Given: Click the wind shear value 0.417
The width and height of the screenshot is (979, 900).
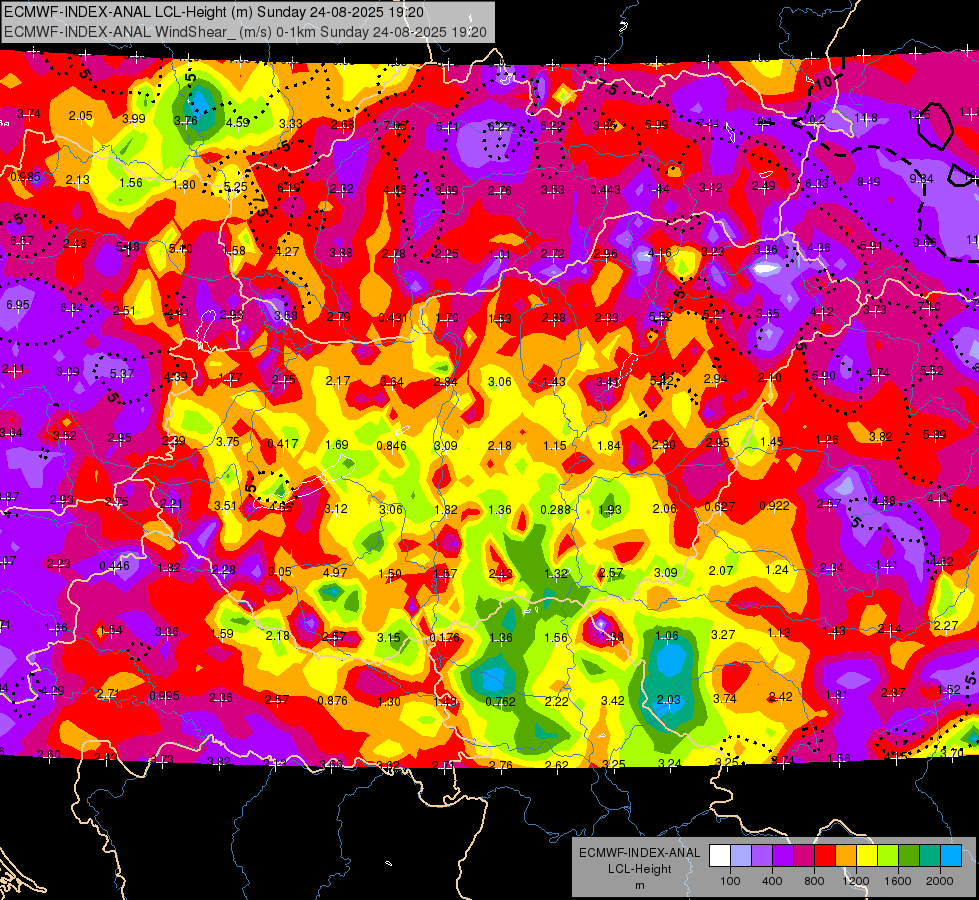Looking at the screenshot, I should pyautogui.click(x=283, y=444).
